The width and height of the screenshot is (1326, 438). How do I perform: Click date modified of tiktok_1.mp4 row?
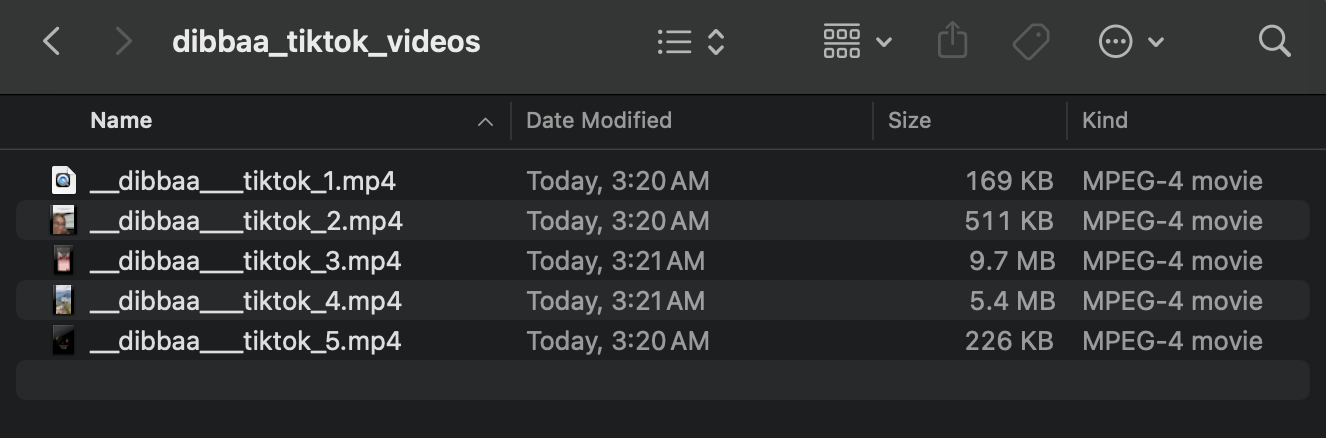pos(618,181)
